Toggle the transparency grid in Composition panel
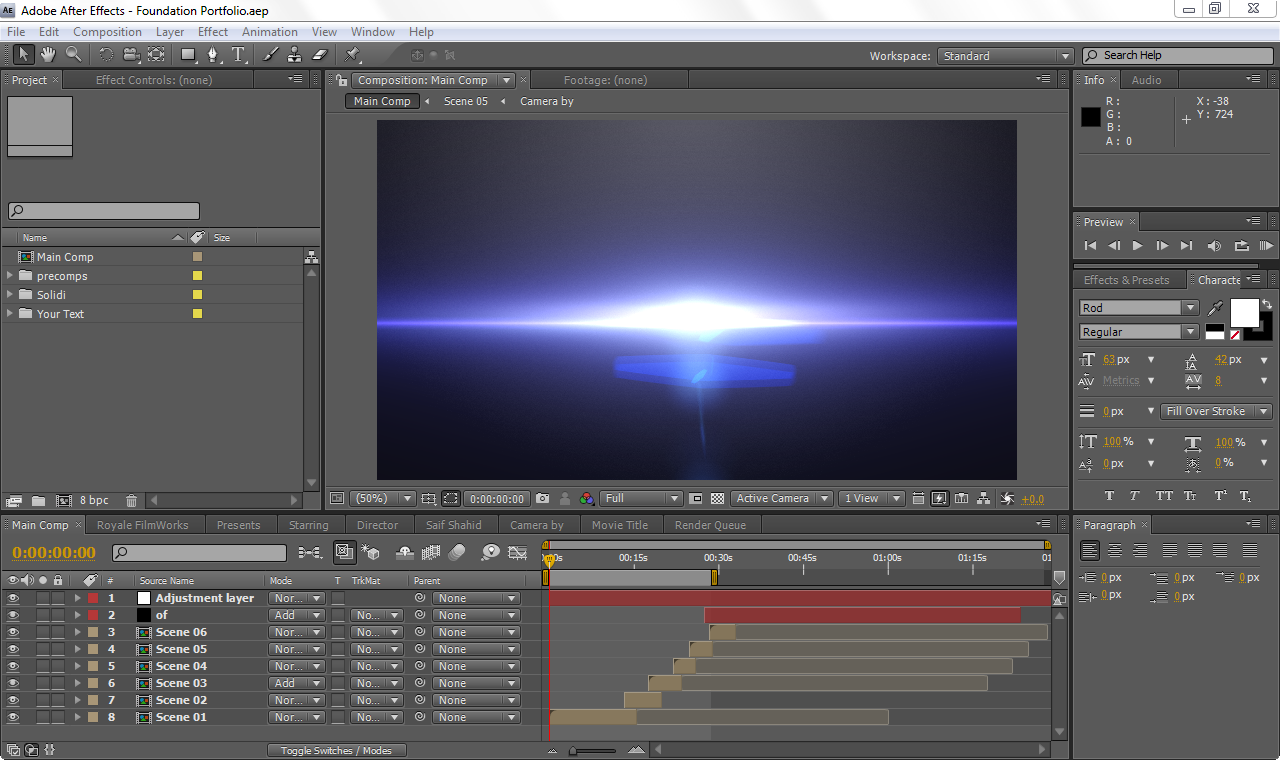Screen dimensions: 1280x760 718,497
